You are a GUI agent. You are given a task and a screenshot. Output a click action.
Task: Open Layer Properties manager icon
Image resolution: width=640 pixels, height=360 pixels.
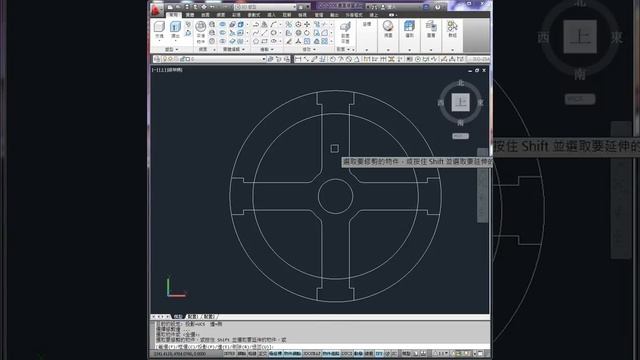pyautogui.click(x=157, y=59)
